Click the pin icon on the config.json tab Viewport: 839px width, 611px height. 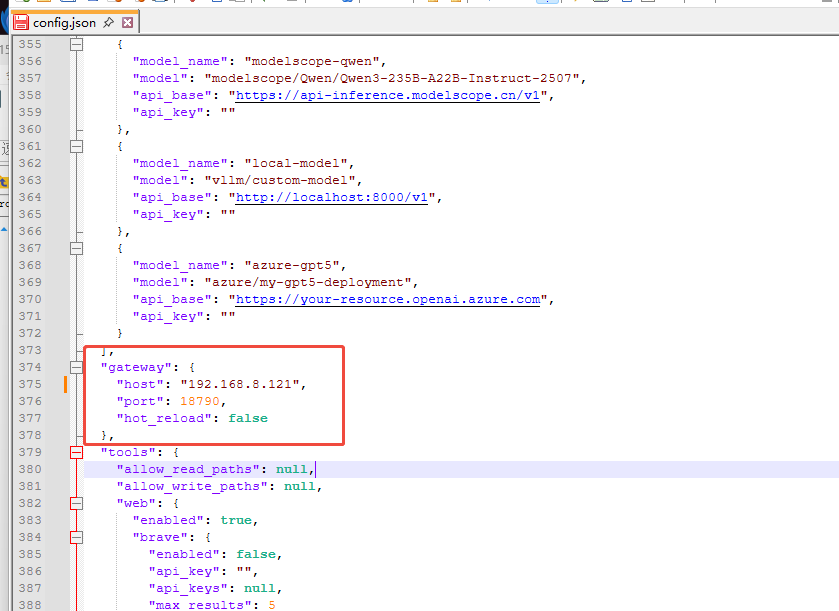[x=108, y=21]
